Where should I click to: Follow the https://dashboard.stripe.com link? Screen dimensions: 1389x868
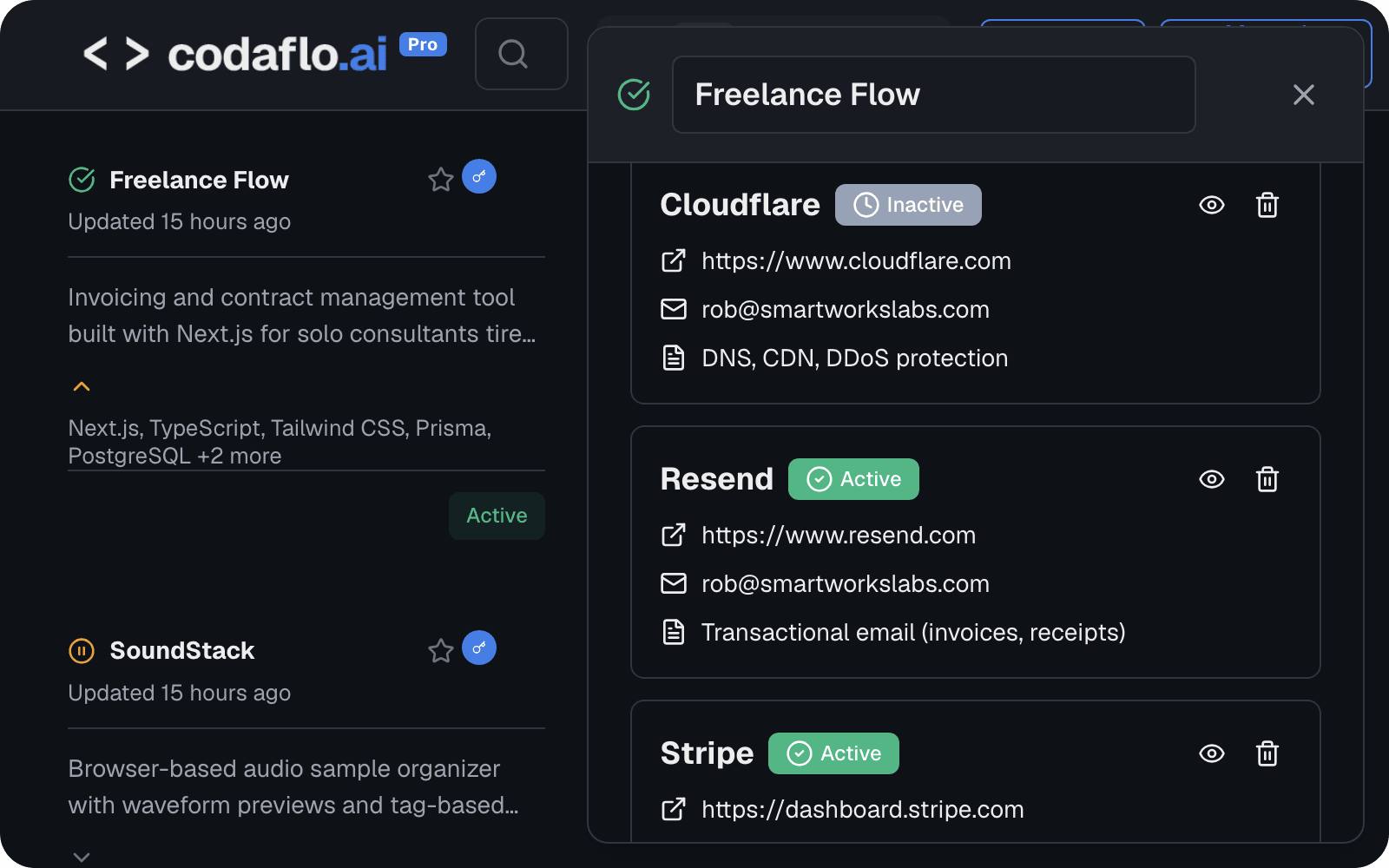point(862,809)
